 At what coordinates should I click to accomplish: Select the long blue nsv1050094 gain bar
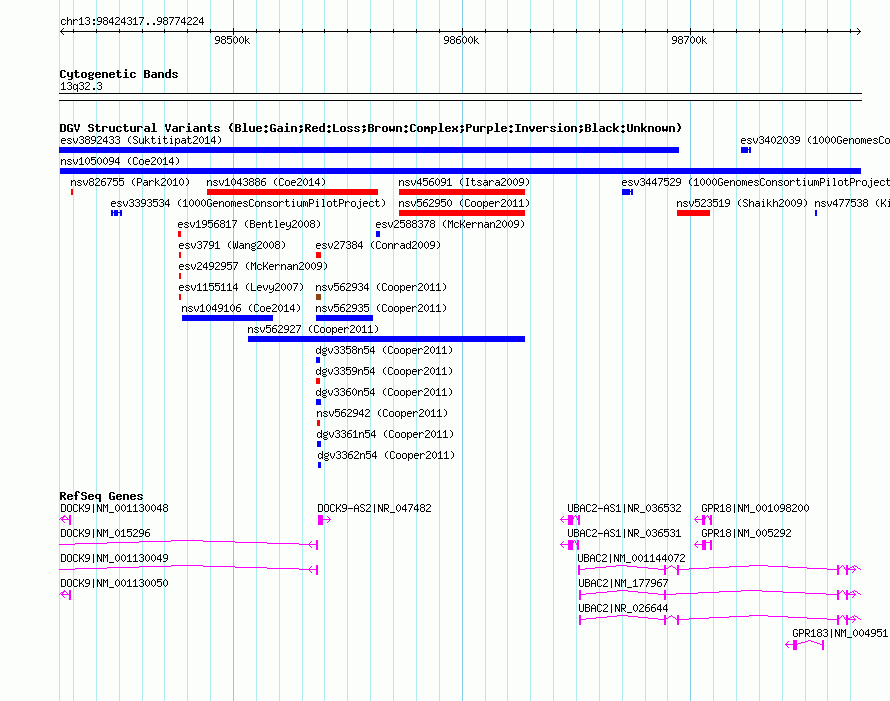[460, 171]
